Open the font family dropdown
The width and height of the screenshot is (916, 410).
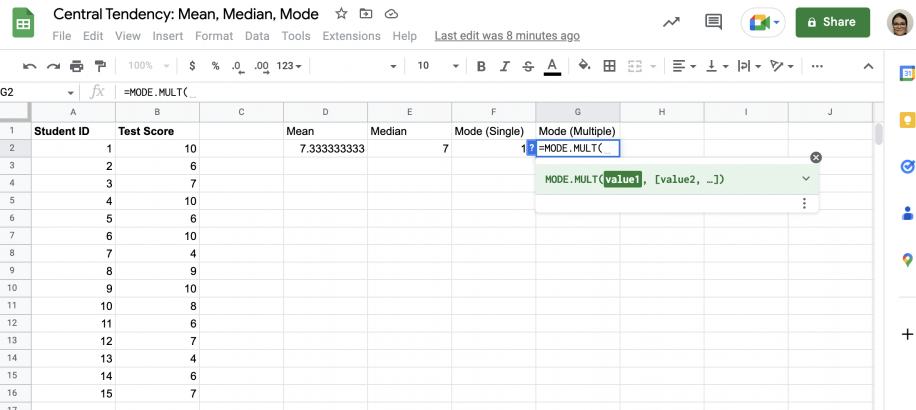356,66
